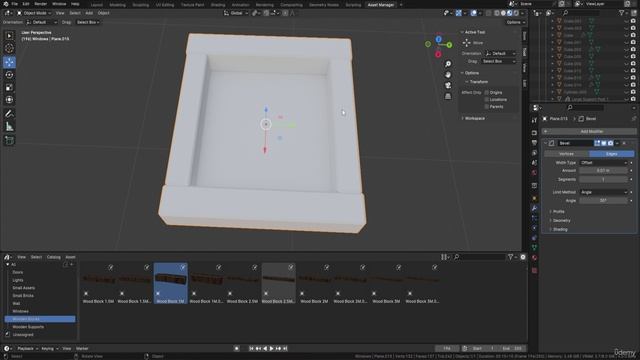This screenshot has height=360, width=640.
Task: Play the animation forward
Action: coord(271,349)
